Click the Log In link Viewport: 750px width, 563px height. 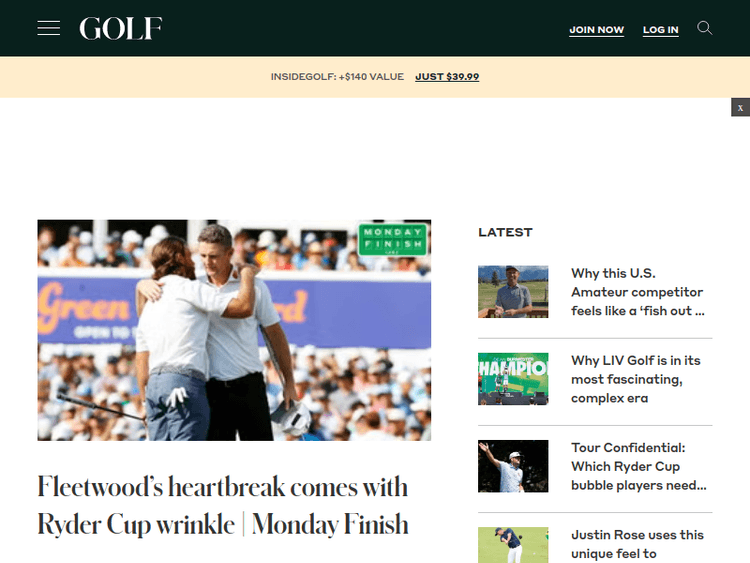660,30
